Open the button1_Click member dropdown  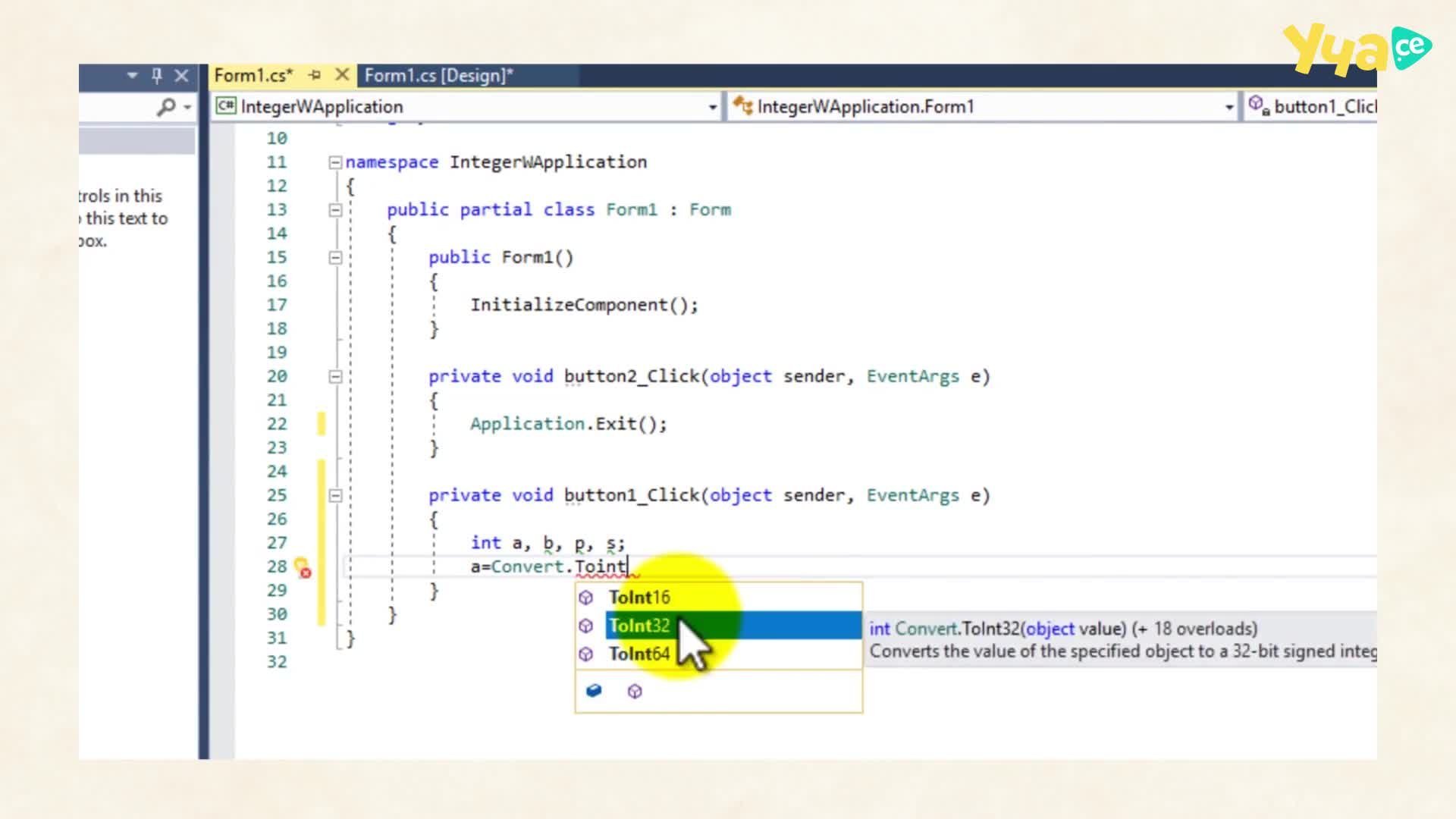pyautogui.click(x=1312, y=106)
